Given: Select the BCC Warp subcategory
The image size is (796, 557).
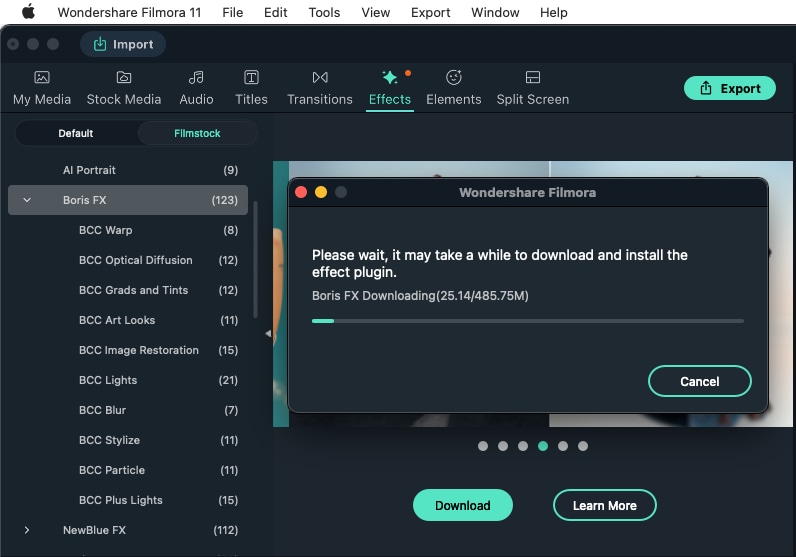Looking at the screenshot, I should (128, 230).
